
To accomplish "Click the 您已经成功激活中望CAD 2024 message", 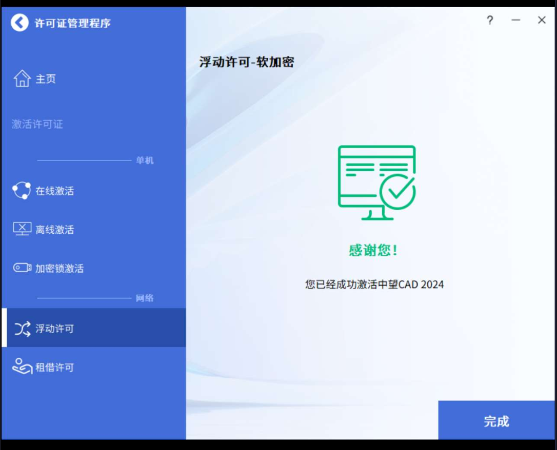I will coord(374,284).
